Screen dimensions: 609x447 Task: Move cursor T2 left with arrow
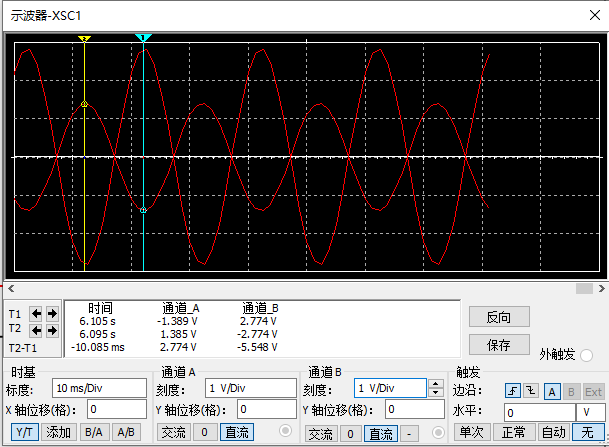pyautogui.click(x=36, y=330)
